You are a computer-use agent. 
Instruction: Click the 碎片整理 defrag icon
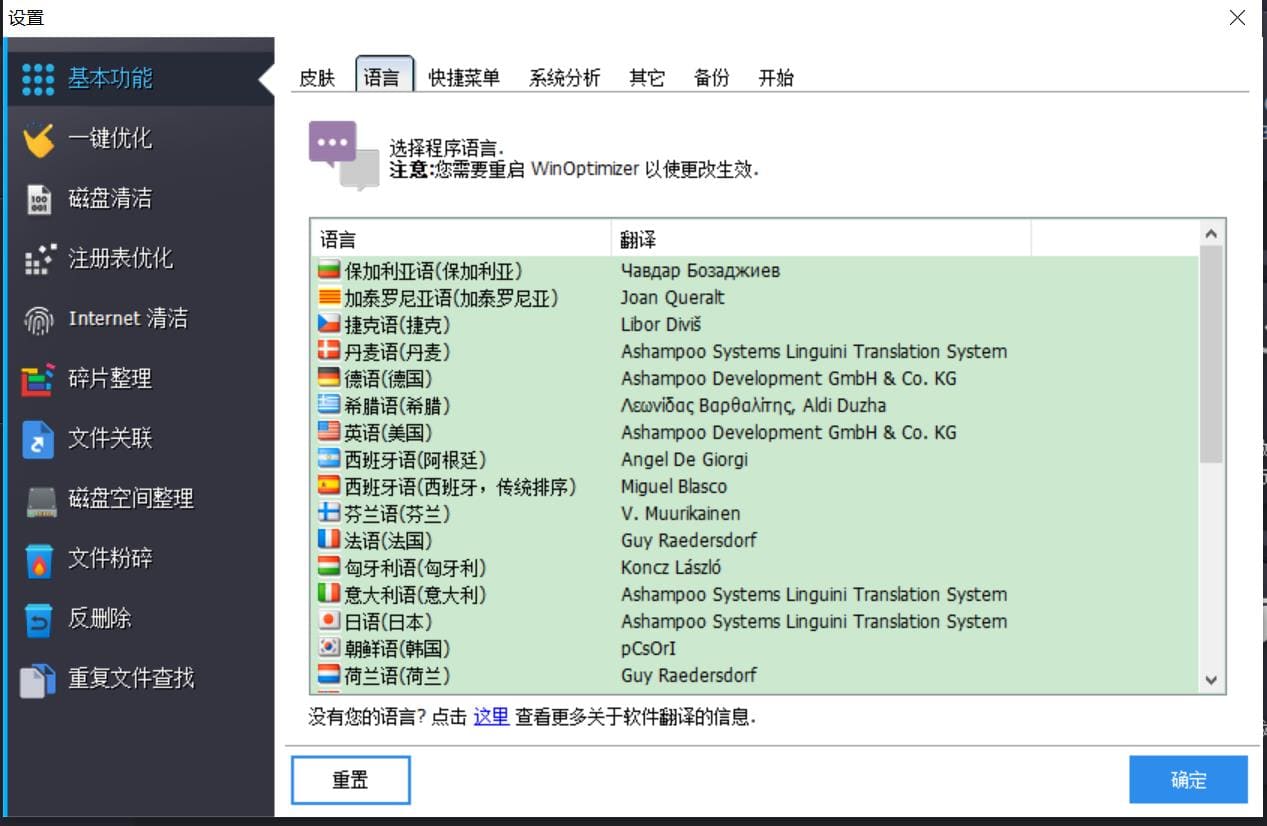pyautogui.click(x=38, y=379)
